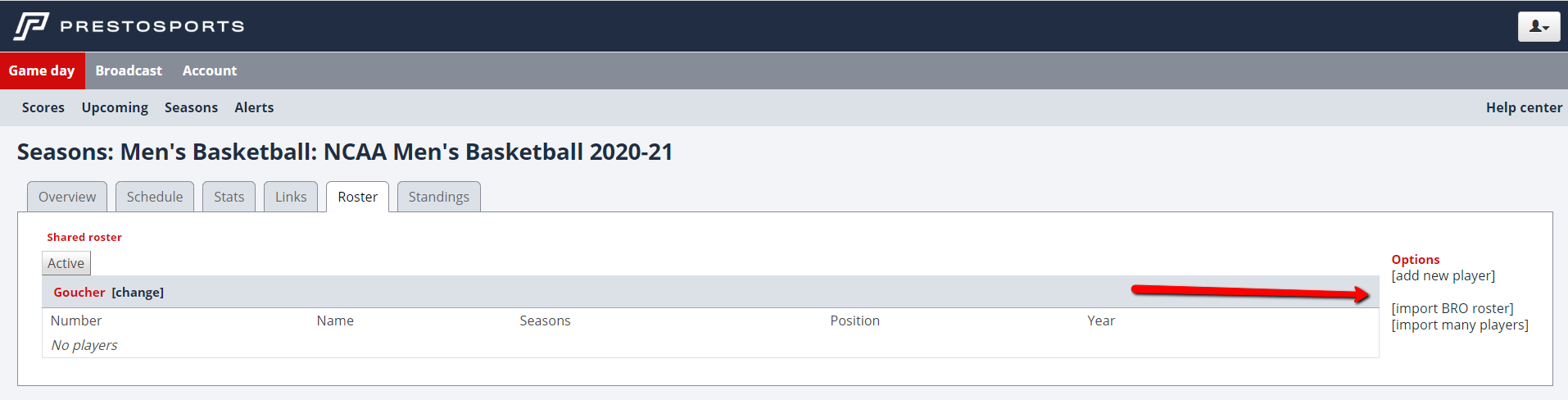Click the import many players link

1460,325
